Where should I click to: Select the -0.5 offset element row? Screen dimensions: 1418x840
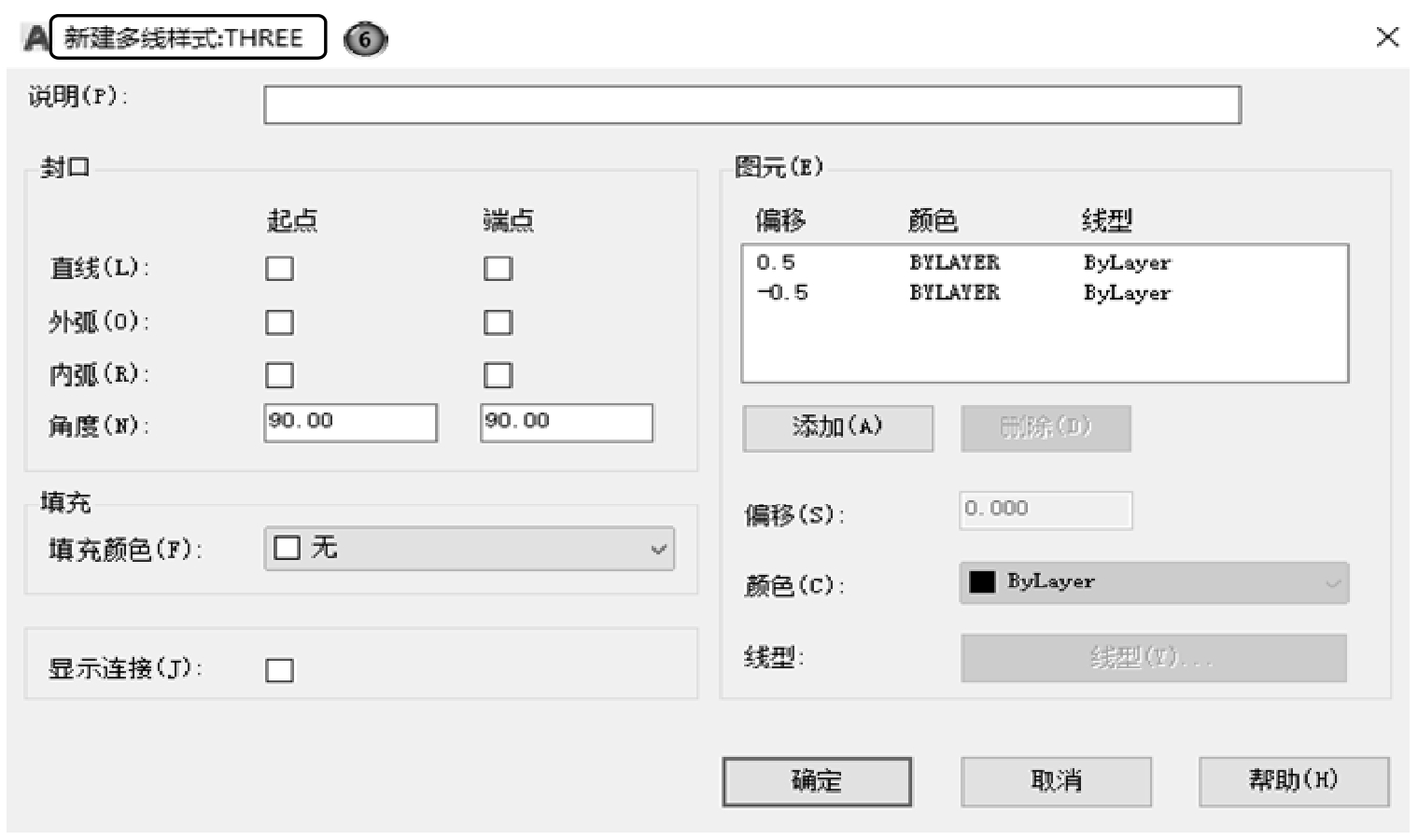(962, 293)
